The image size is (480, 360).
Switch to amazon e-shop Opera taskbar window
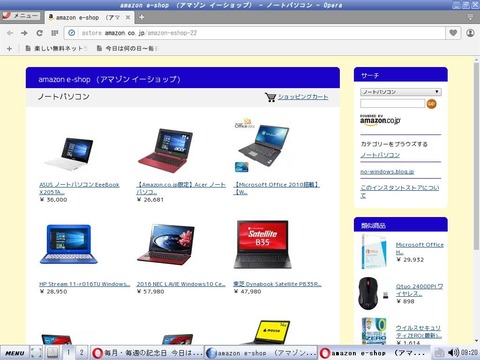click(x=374, y=353)
